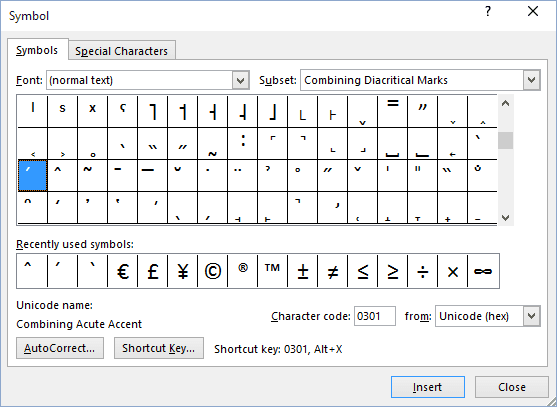The height and width of the screenshot is (407, 557).
Task: Pick the less-than-or-equal ≤ symbol
Action: [x=363, y=271]
